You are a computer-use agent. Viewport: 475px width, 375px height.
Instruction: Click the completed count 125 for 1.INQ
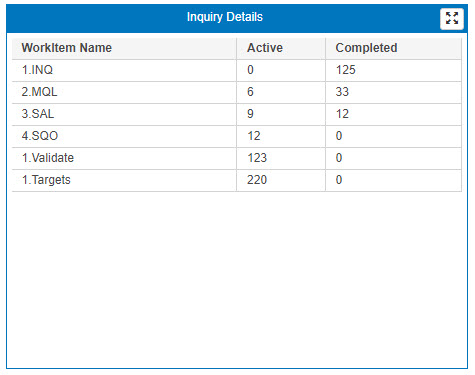(346, 70)
